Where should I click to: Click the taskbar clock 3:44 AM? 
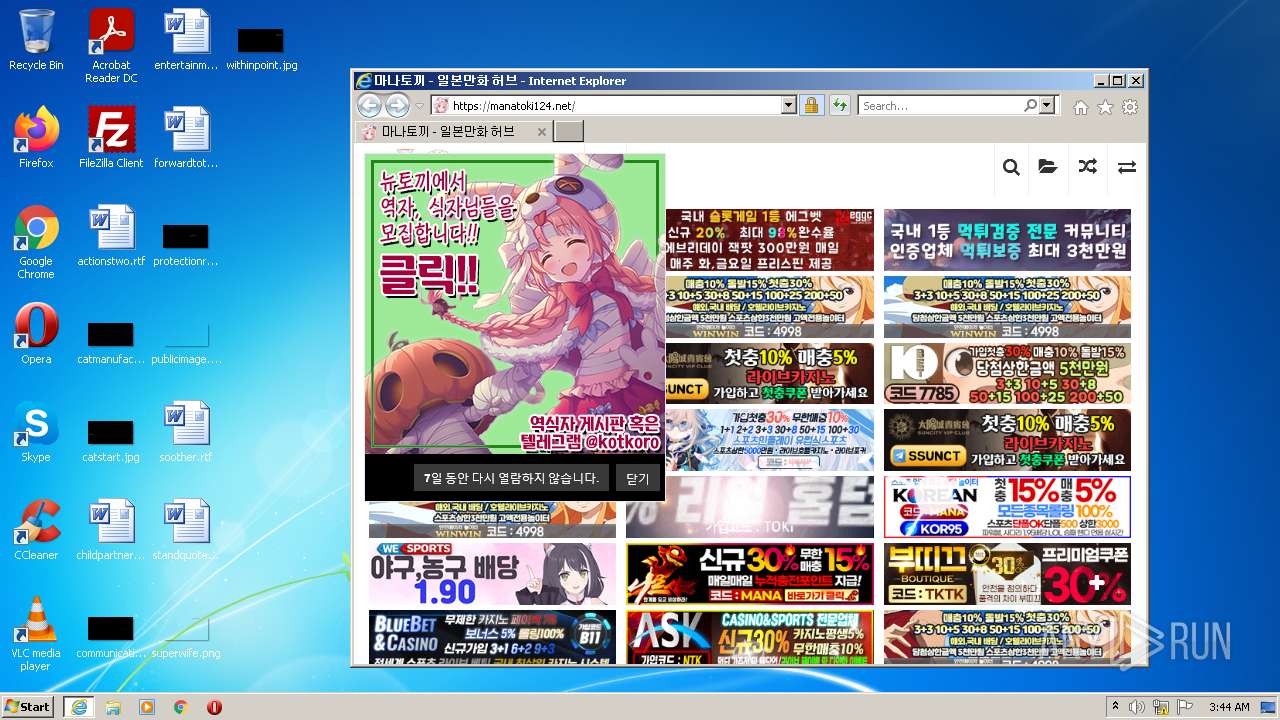[x=1228, y=707]
